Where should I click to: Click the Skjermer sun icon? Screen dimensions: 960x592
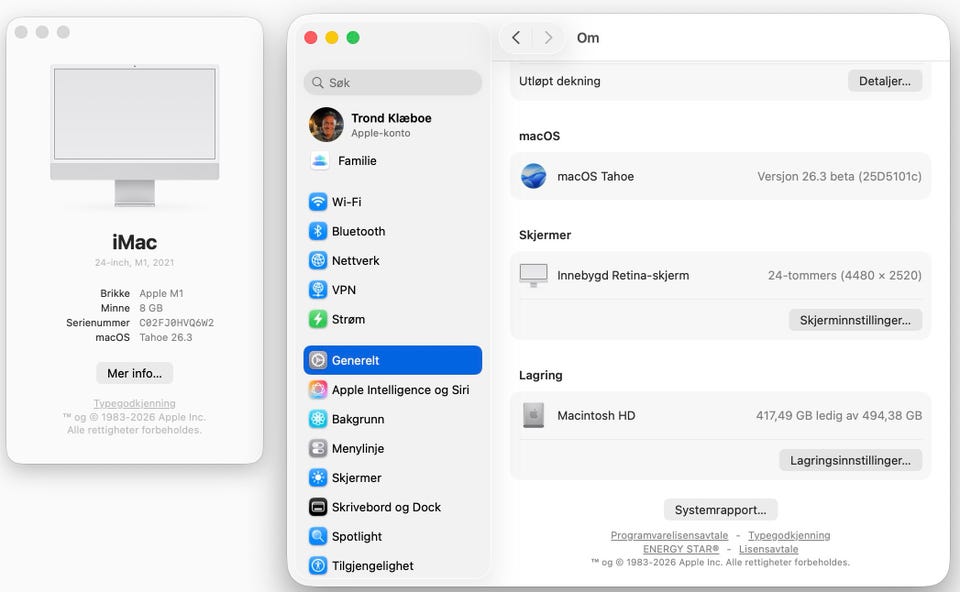(318, 478)
